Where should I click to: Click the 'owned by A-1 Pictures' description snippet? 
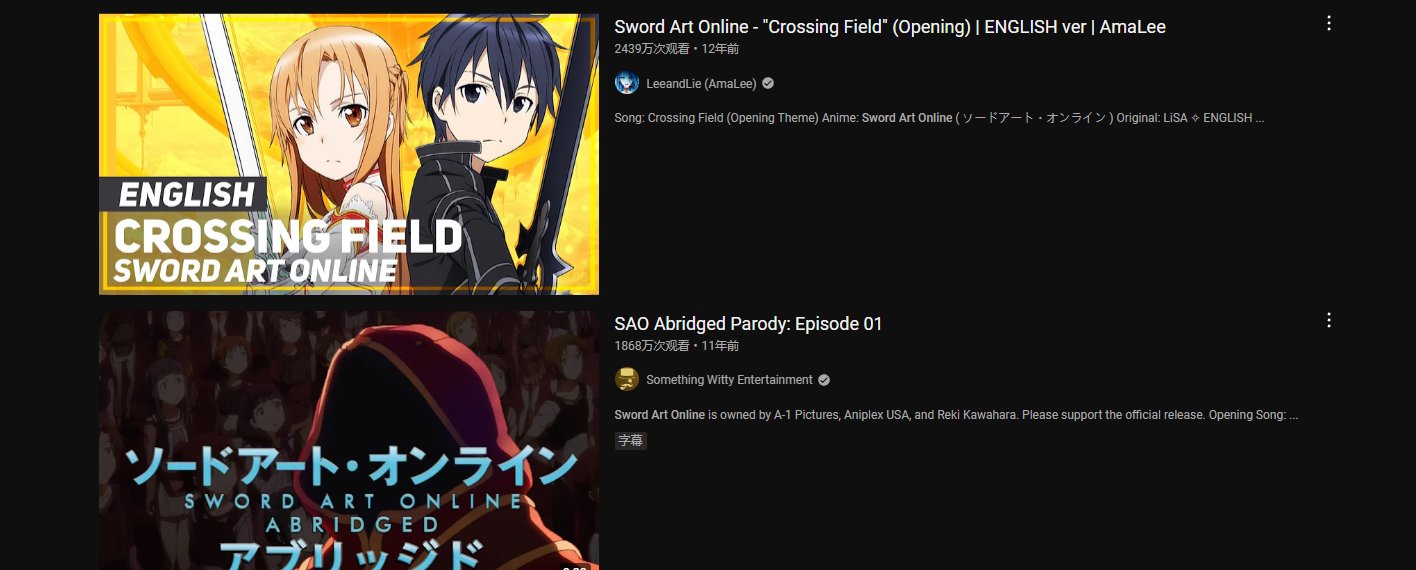click(956, 415)
